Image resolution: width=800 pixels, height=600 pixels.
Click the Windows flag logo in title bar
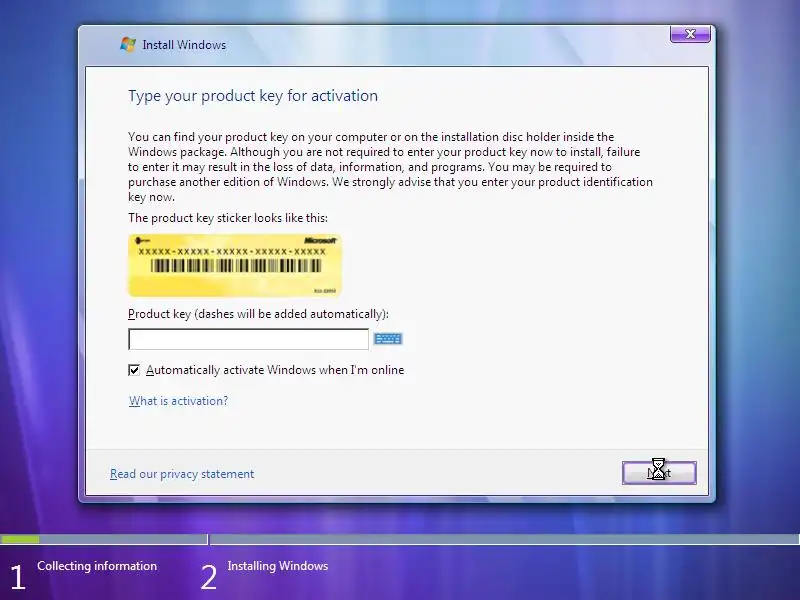[128, 44]
